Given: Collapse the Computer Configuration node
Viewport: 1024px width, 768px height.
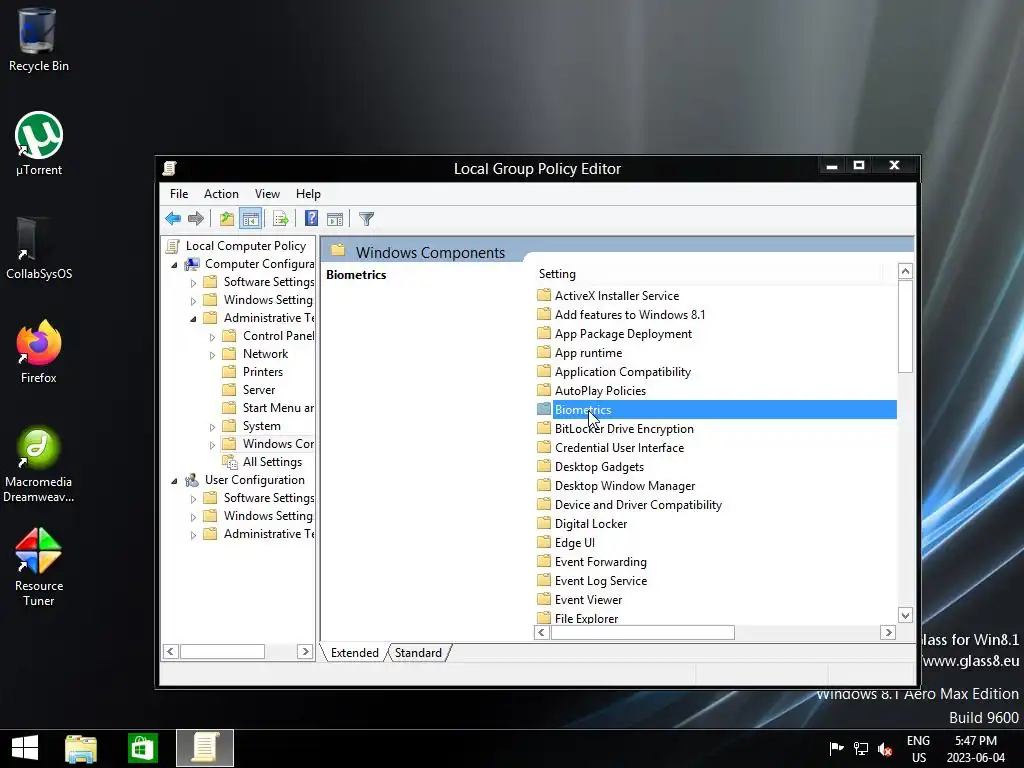Looking at the screenshot, I should pos(174,264).
